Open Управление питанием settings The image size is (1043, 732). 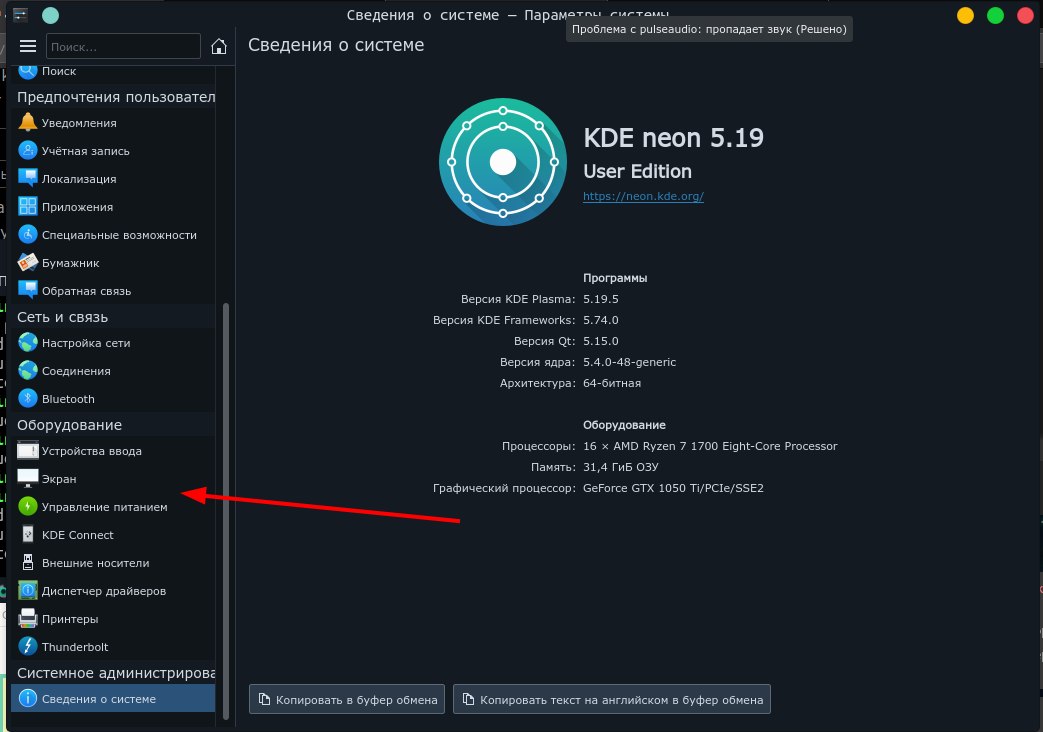(113, 506)
